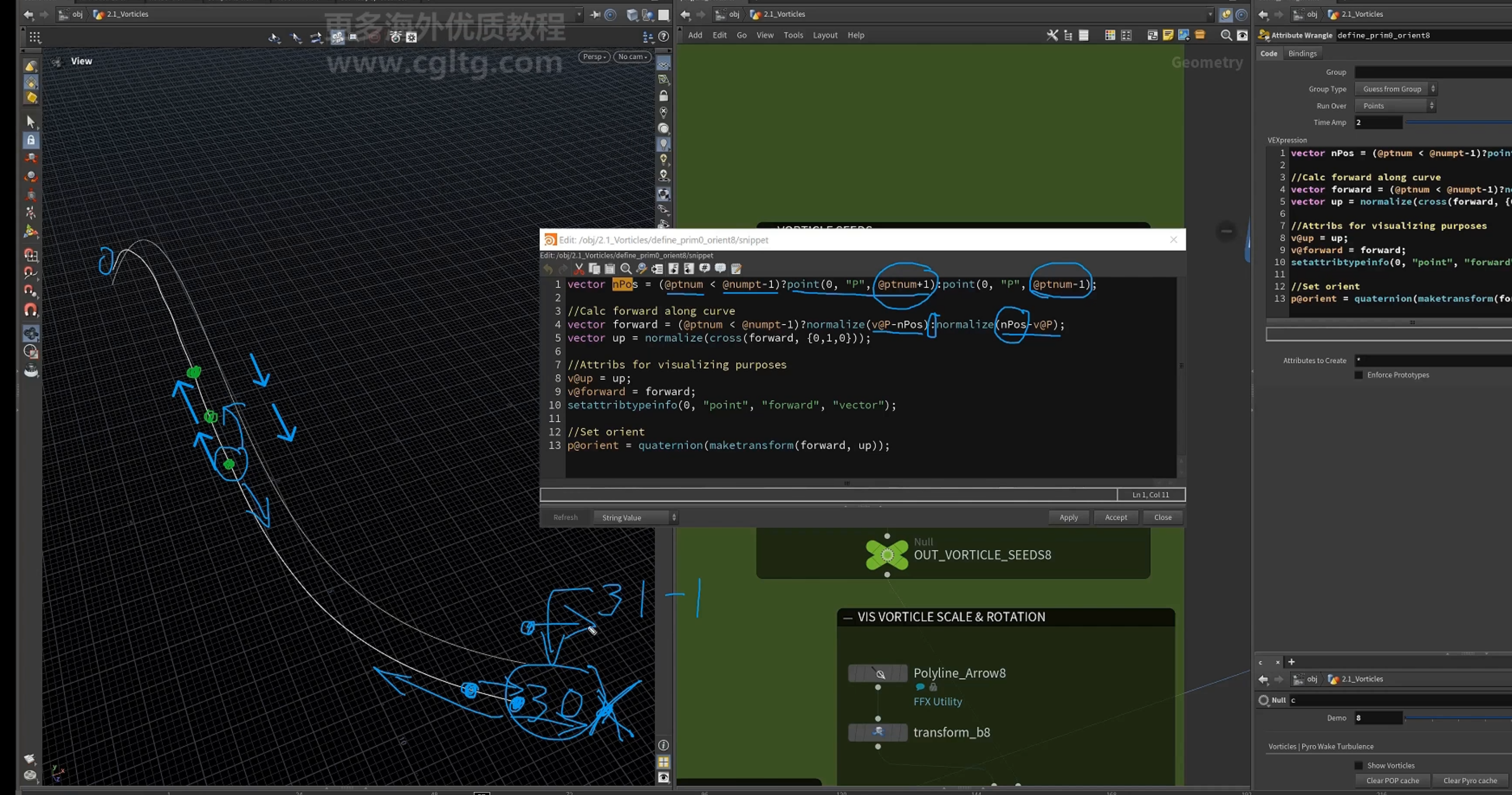Toggle the camera tool icon in viewport toolbar

[338, 37]
